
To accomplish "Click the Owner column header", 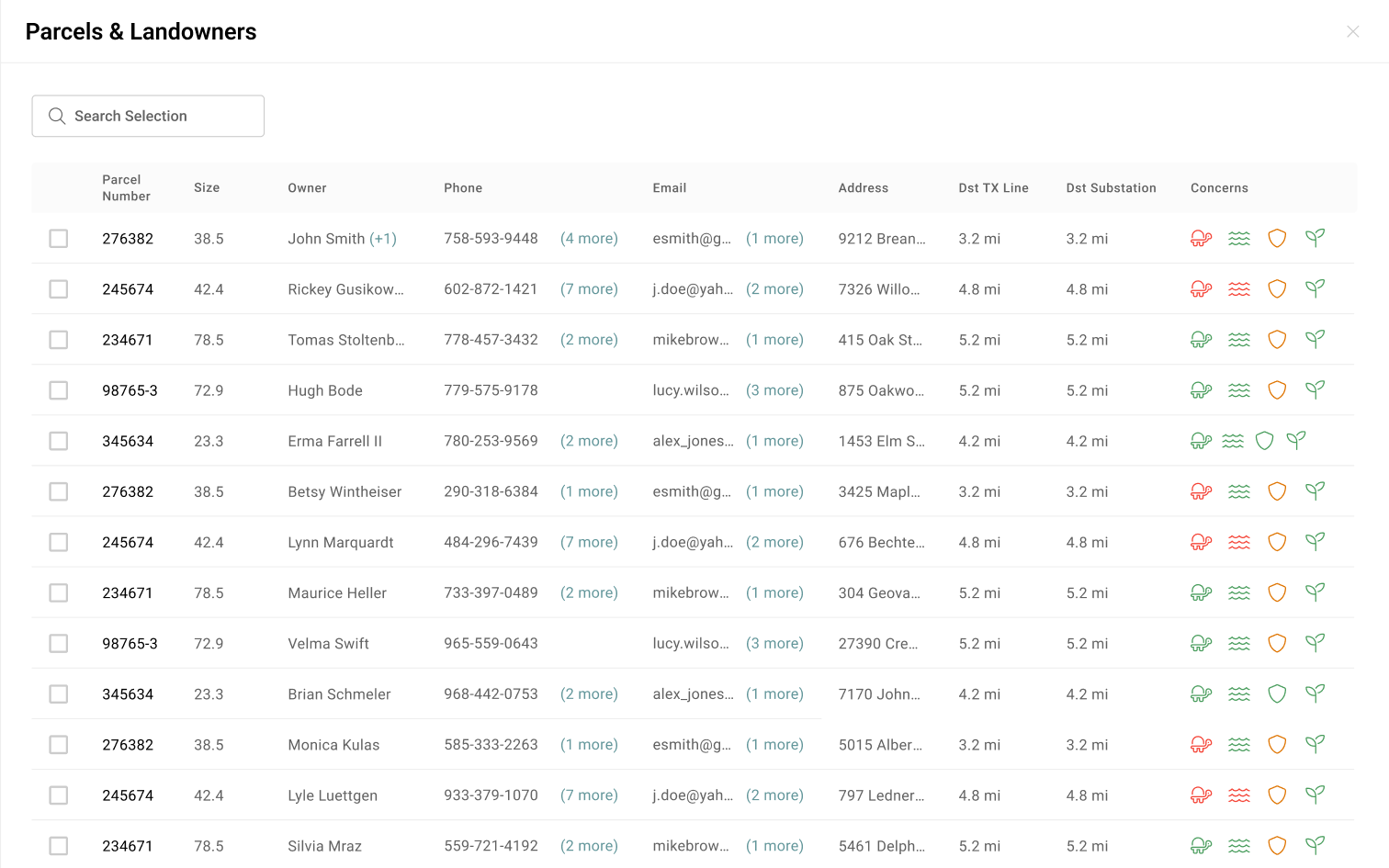I will click(307, 187).
